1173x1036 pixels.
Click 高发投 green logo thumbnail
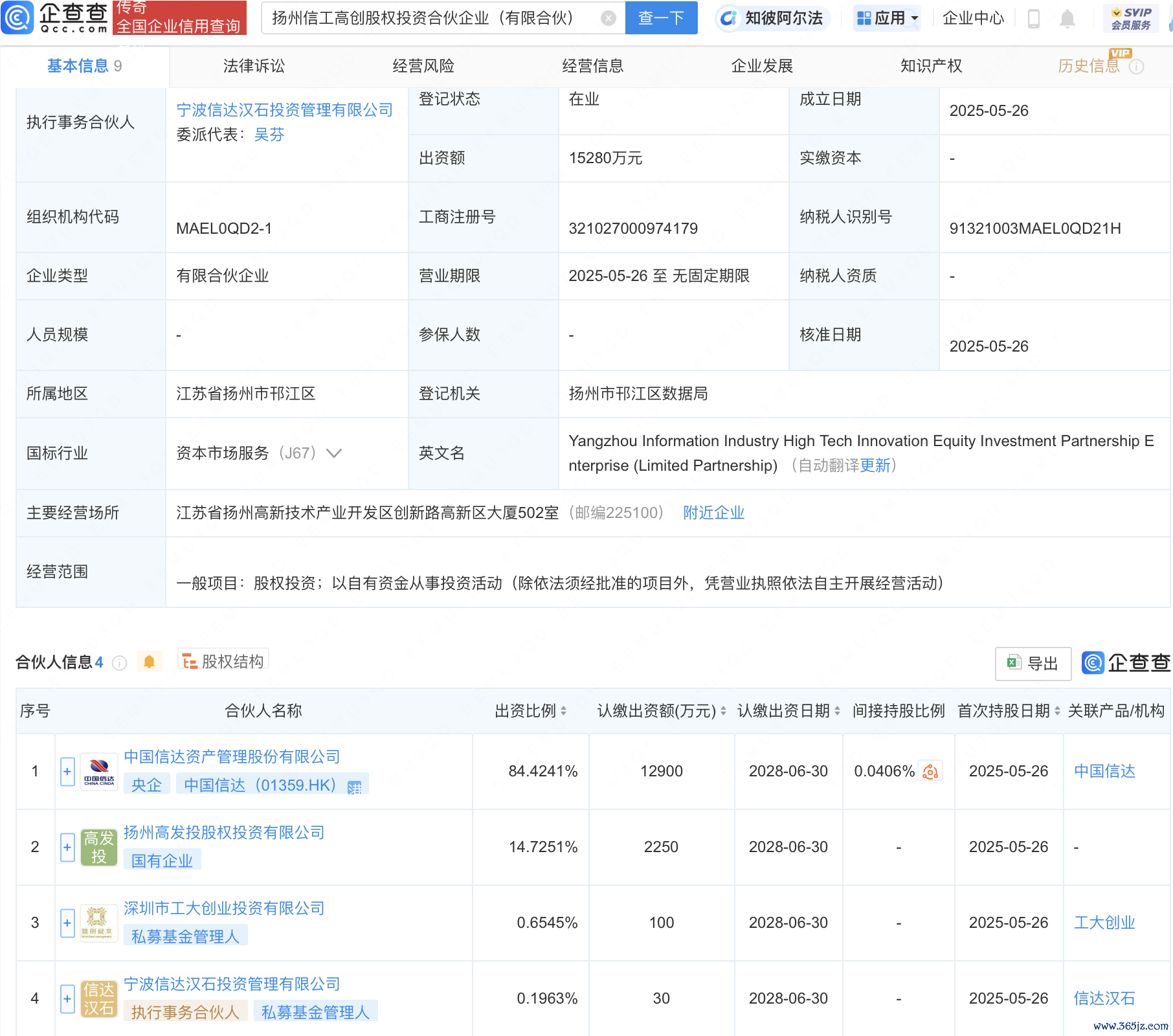click(x=99, y=847)
